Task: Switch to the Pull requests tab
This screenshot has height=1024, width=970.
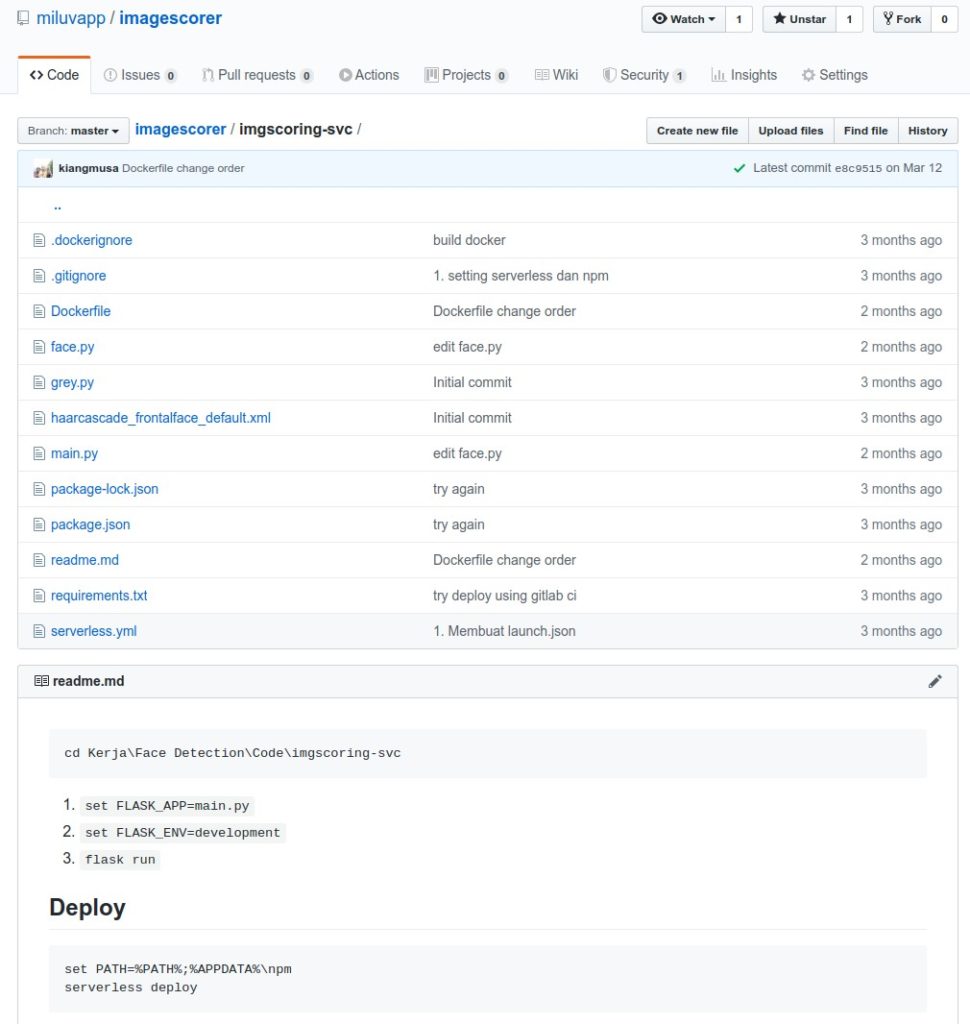Action: click(x=256, y=75)
